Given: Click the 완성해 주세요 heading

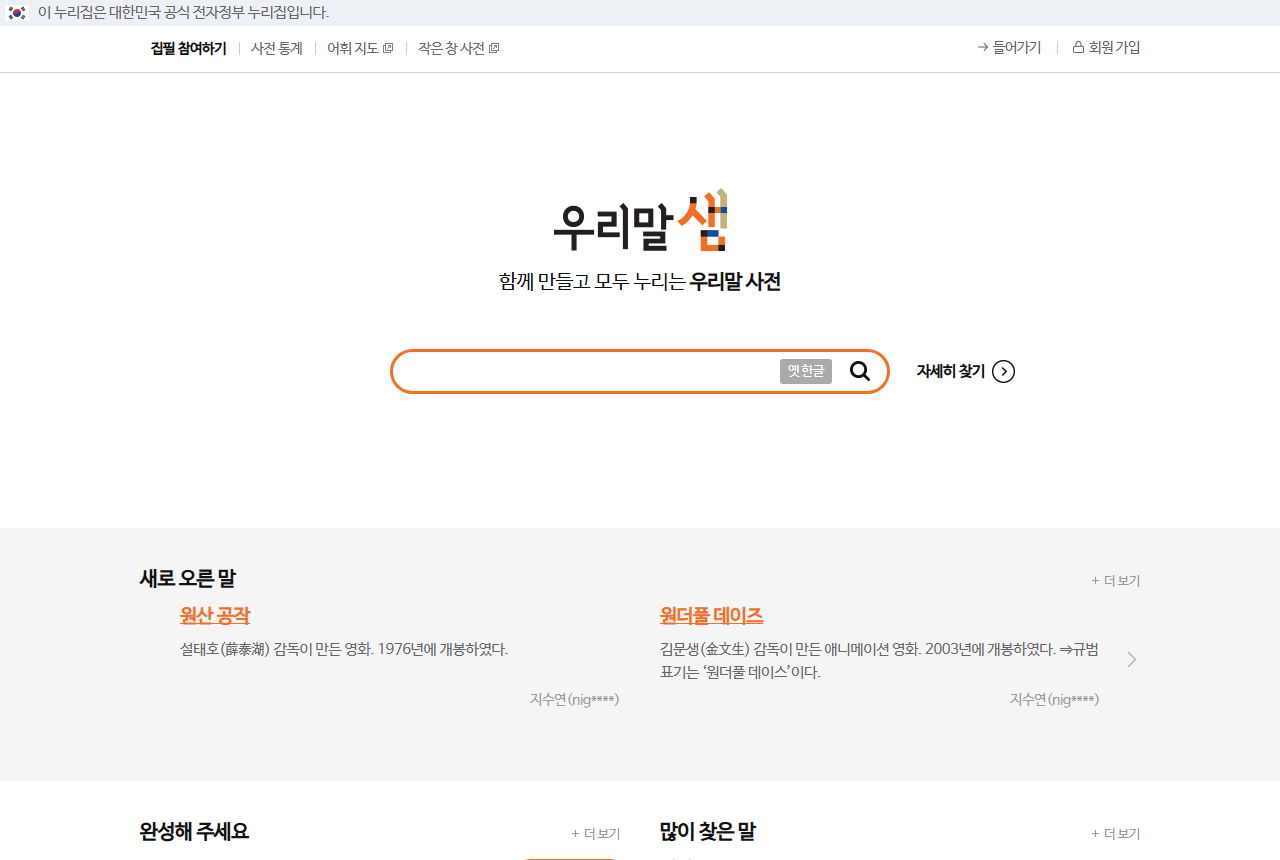Looking at the screenshot, I should point(194,831).
